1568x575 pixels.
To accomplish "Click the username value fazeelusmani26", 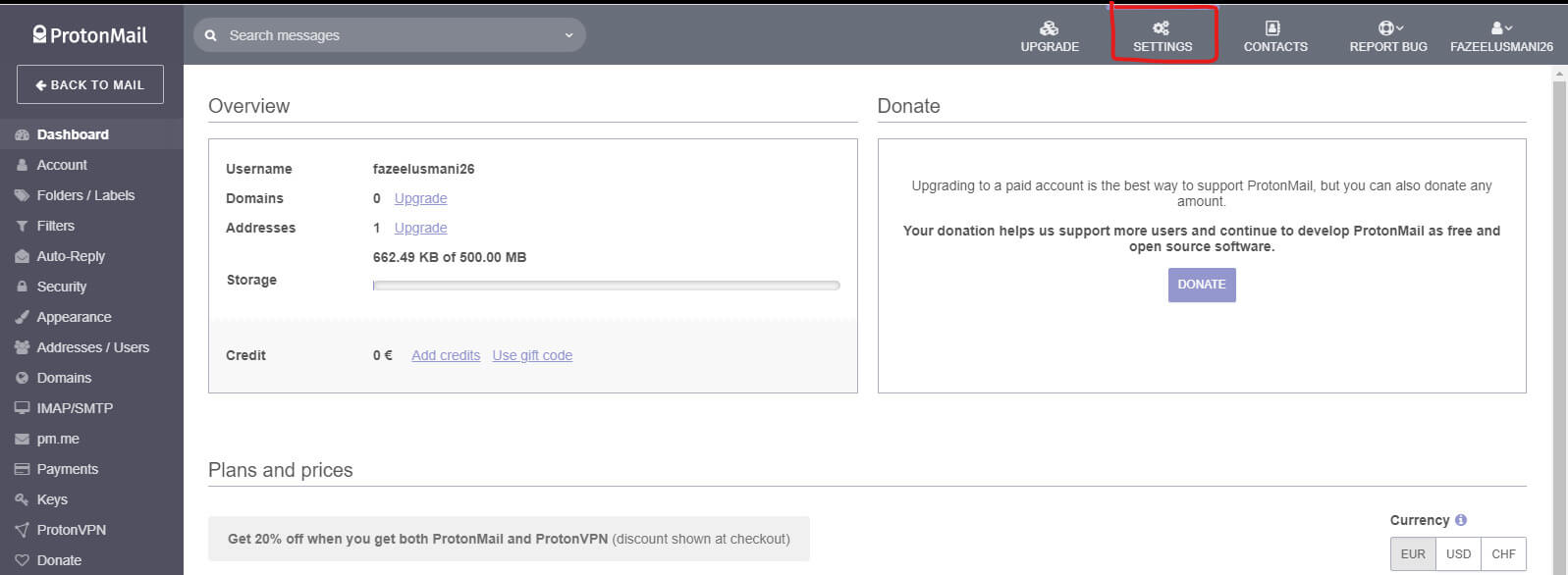I will tap(423, 169).
